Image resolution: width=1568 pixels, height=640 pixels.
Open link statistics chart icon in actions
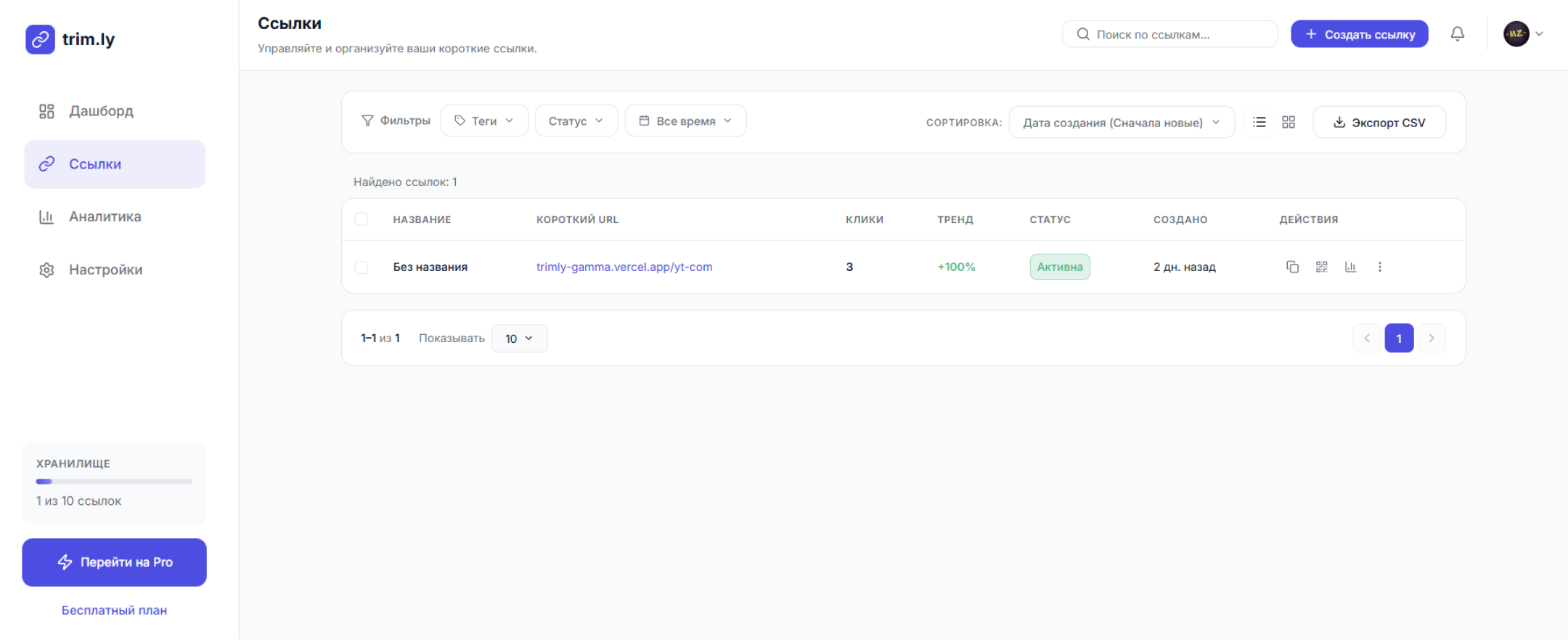[1350, 267]
